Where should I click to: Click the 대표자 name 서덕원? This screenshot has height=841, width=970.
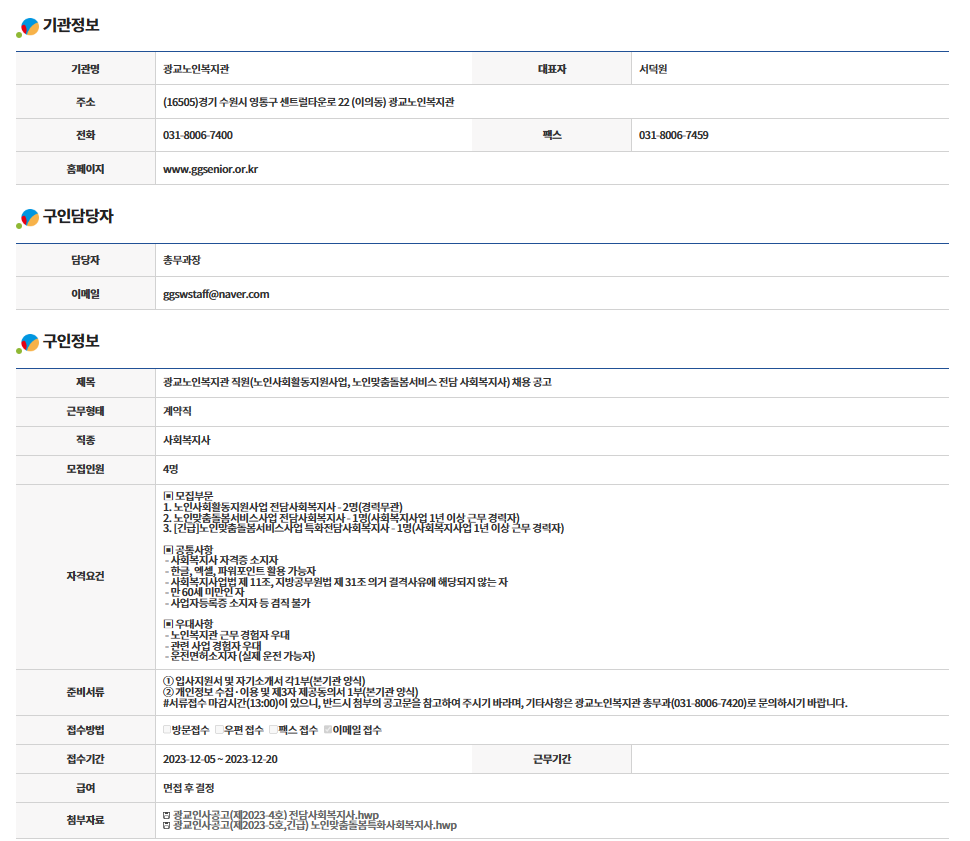653,69
